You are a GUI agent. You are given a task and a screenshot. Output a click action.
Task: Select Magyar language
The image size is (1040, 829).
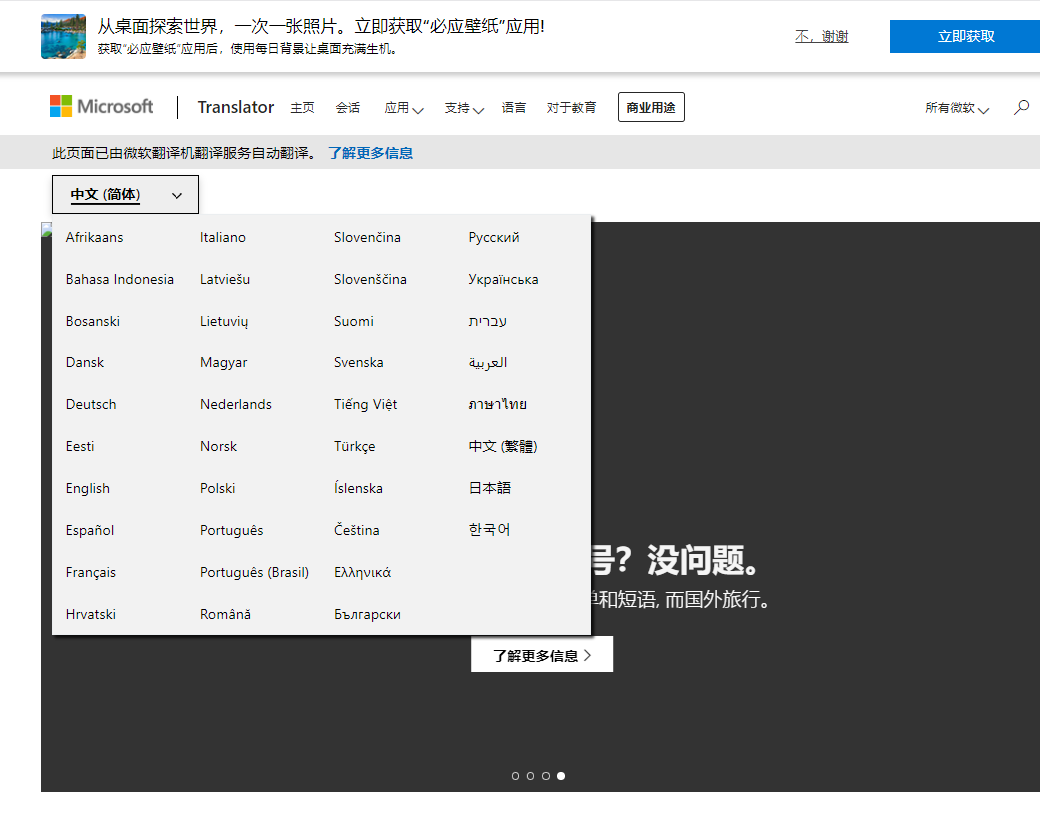coord(224,363)
